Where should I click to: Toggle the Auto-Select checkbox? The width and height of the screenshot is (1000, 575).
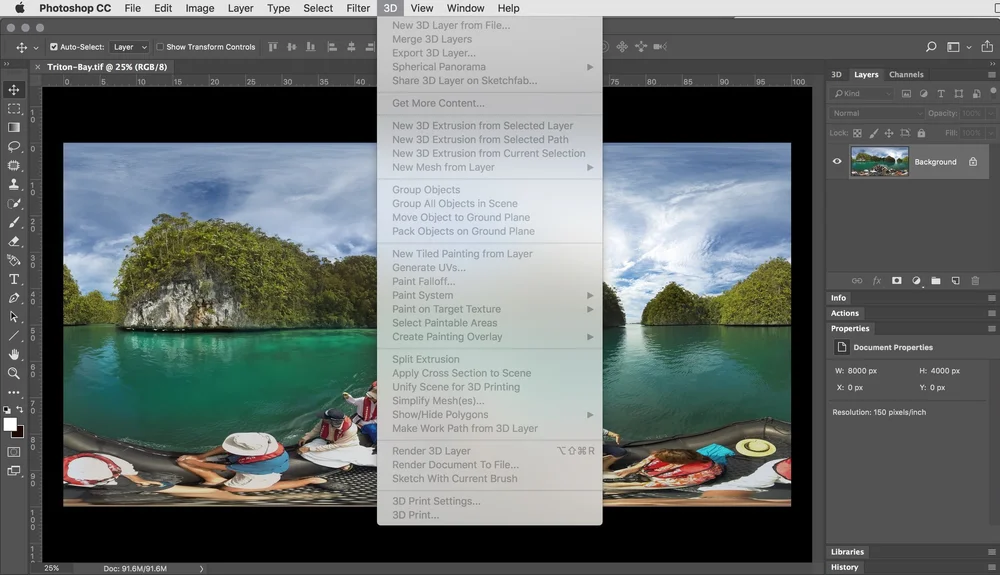click(x=54, y=47)
